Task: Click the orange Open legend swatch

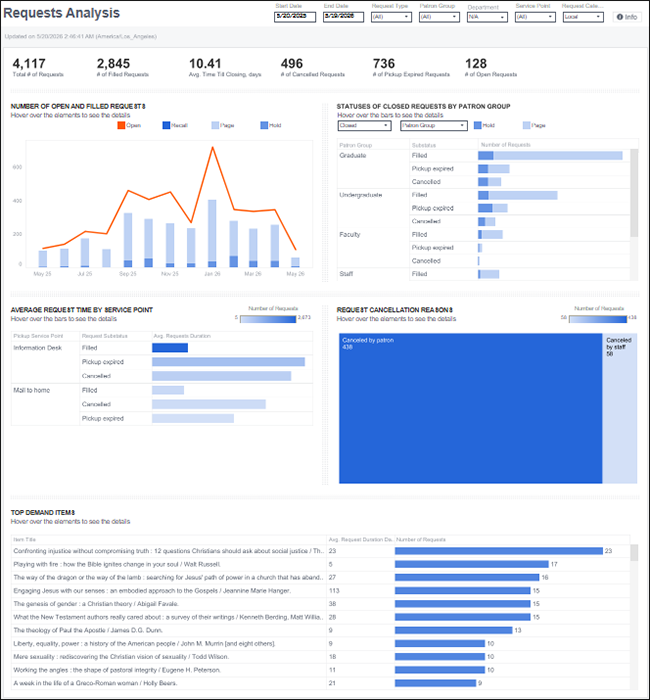Action: (x=121, y=125)
